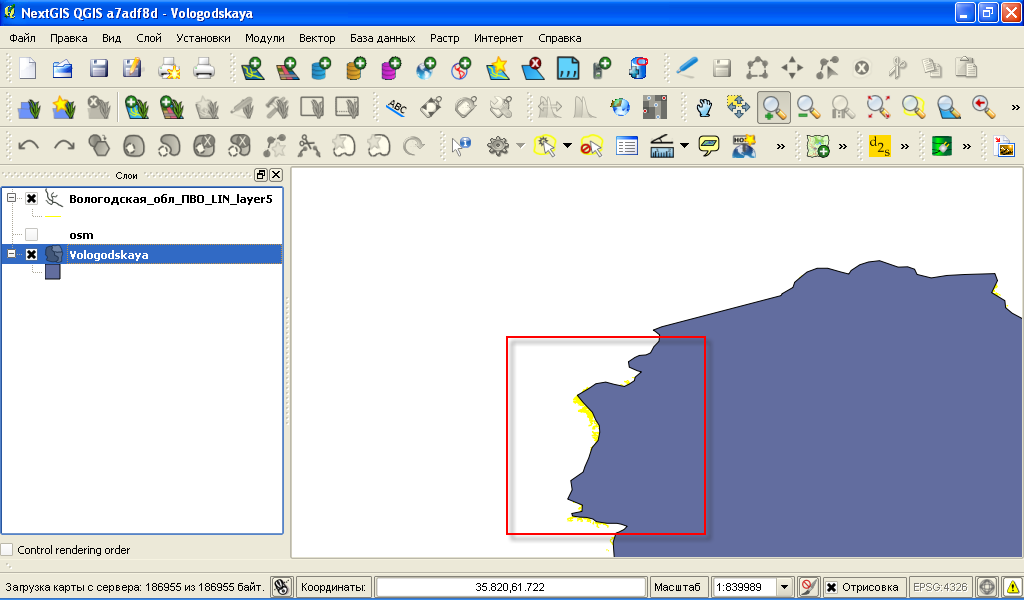
Task: Open an existing project
Action: pyautogui.click(x=63, y=68)
